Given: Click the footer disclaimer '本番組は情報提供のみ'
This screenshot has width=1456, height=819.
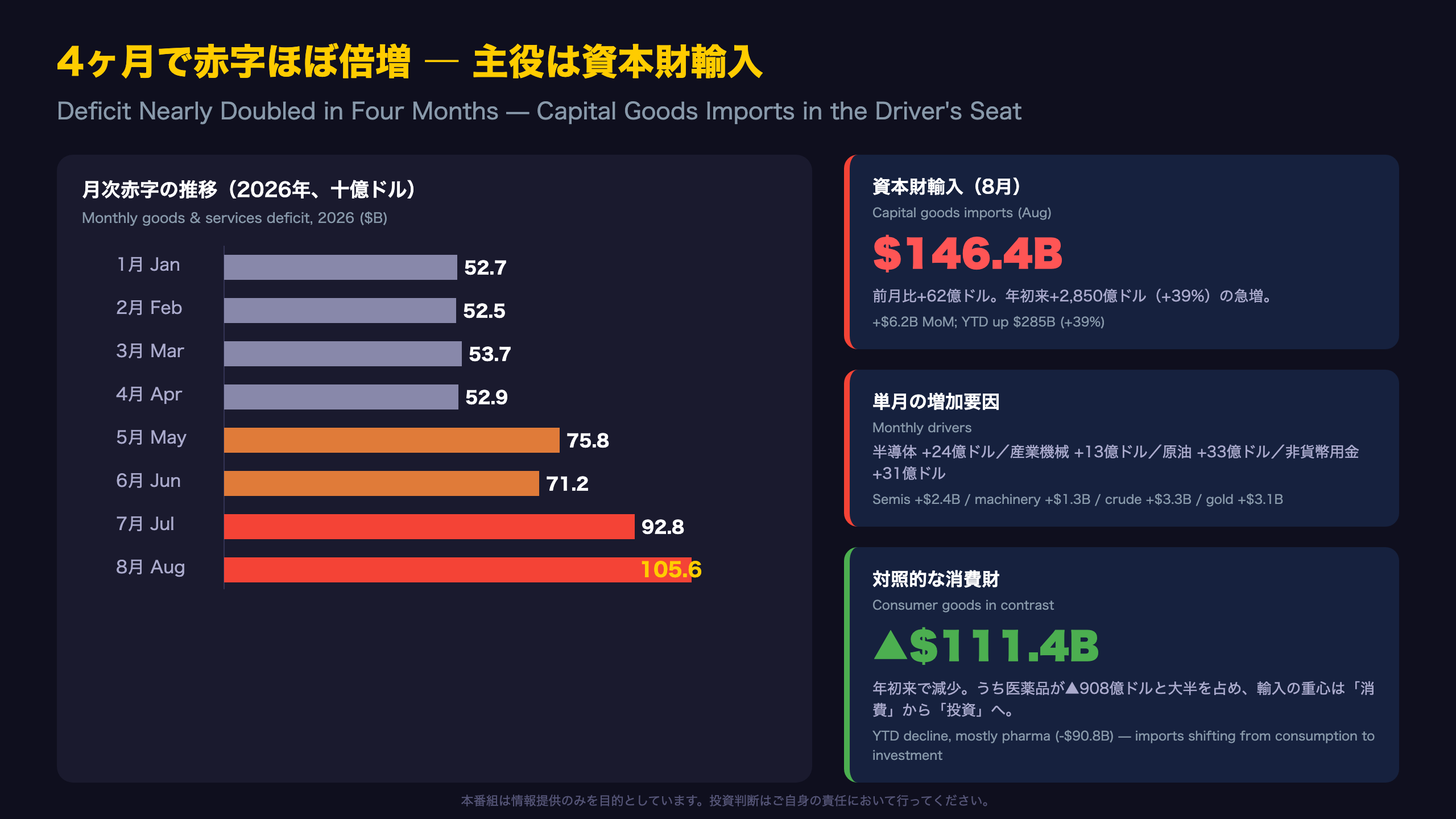Looking at the screenshot, I should pos(727,801).
